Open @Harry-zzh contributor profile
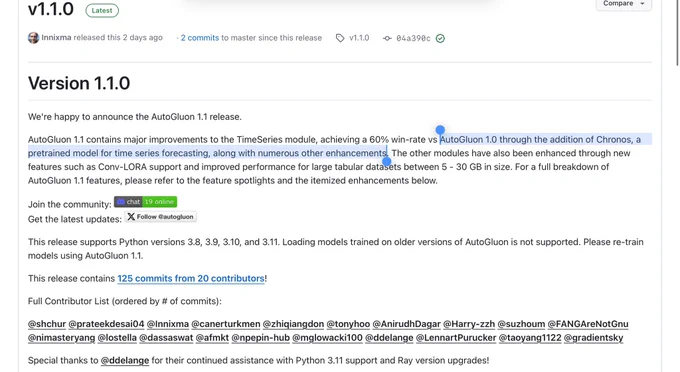 (x=469, y=324)
